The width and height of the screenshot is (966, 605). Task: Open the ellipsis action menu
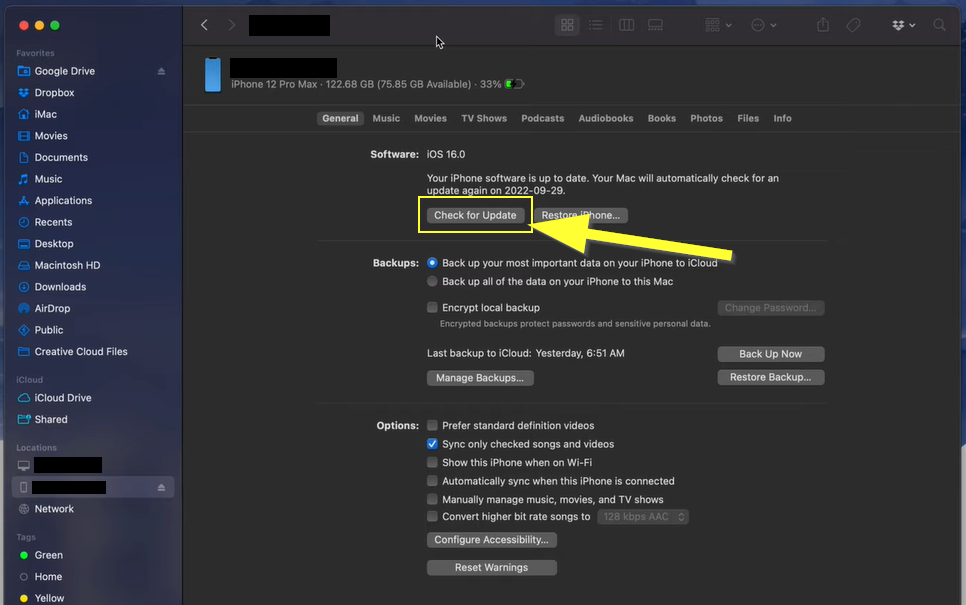(764, 25)
